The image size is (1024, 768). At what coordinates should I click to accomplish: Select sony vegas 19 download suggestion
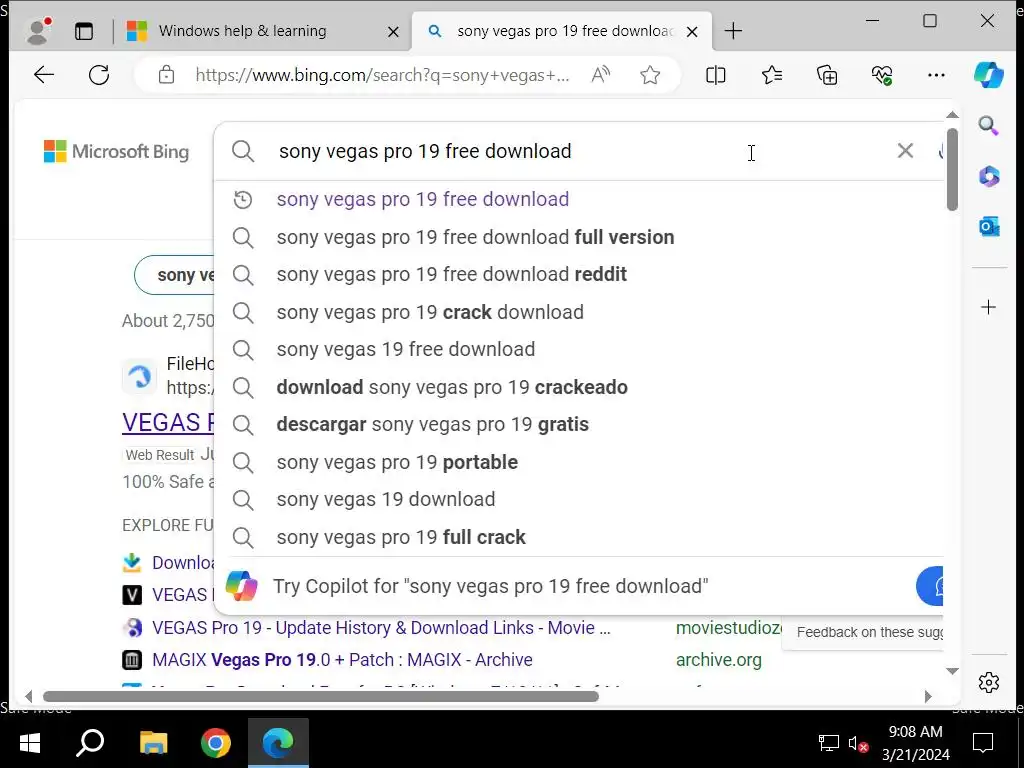pos(578,500)
